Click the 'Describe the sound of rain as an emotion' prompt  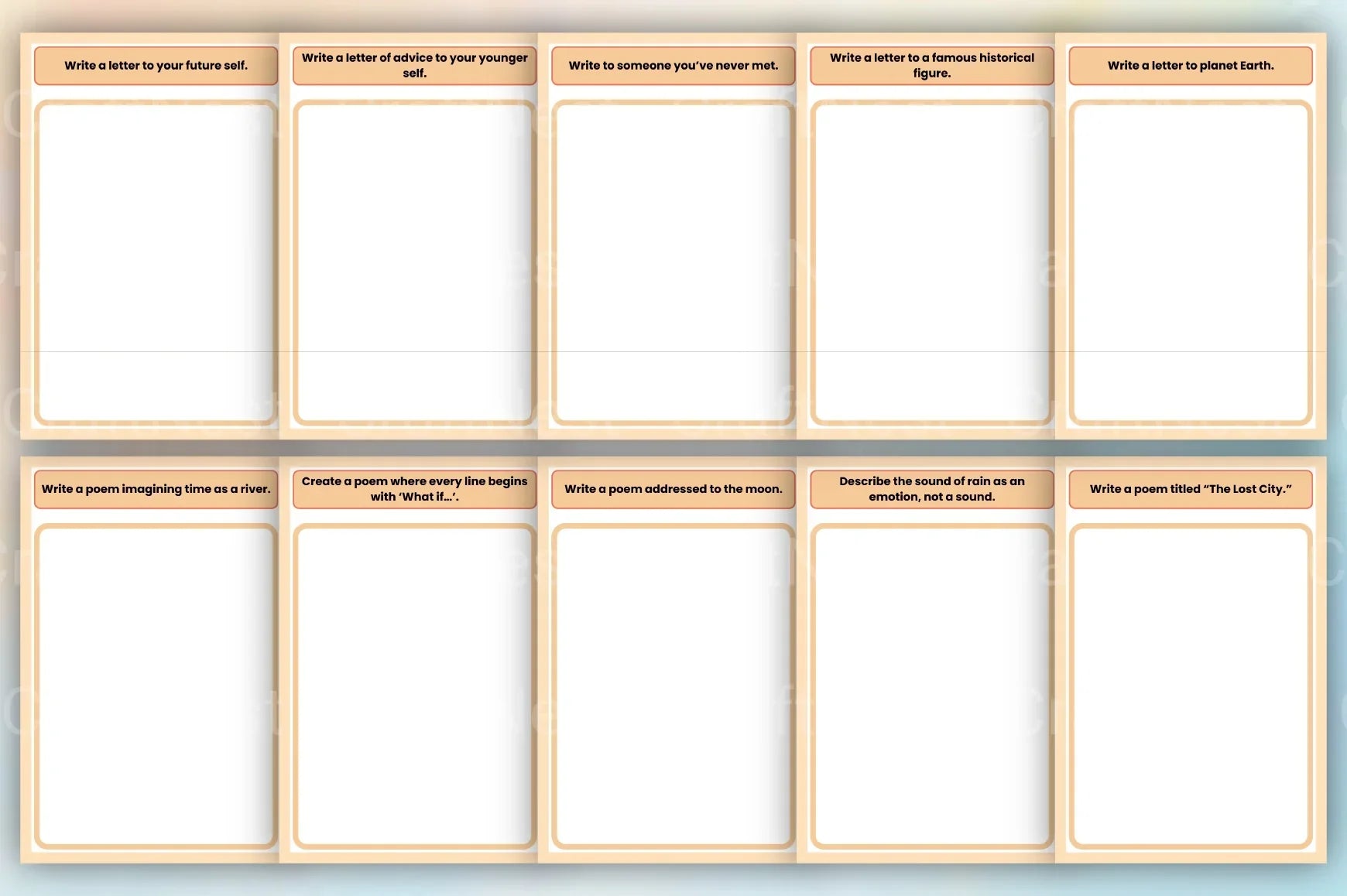point(931,489)
